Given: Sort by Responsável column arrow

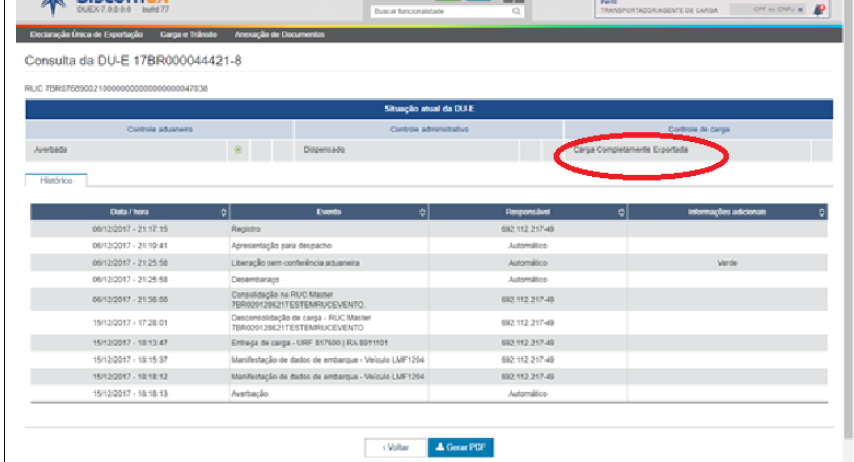Looking at the screenshot, I should point(620,212).
